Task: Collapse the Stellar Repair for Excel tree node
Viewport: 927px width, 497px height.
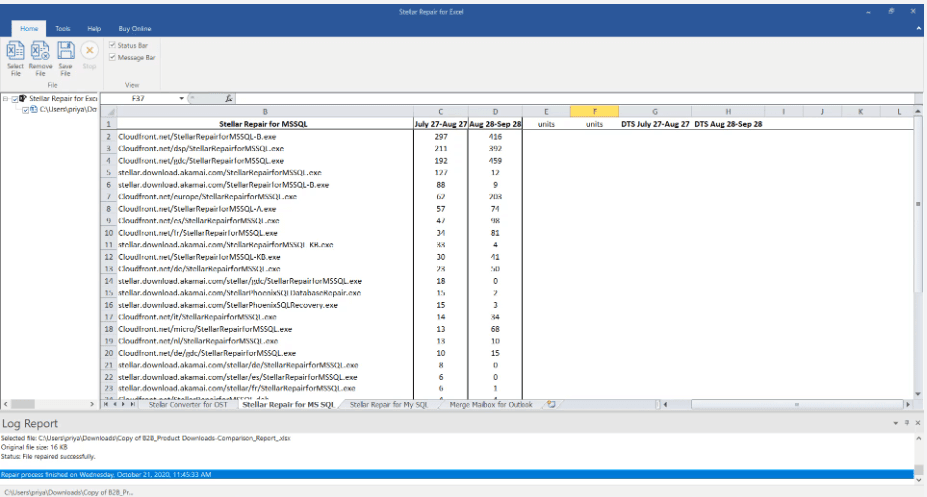Action: [5, 99]
